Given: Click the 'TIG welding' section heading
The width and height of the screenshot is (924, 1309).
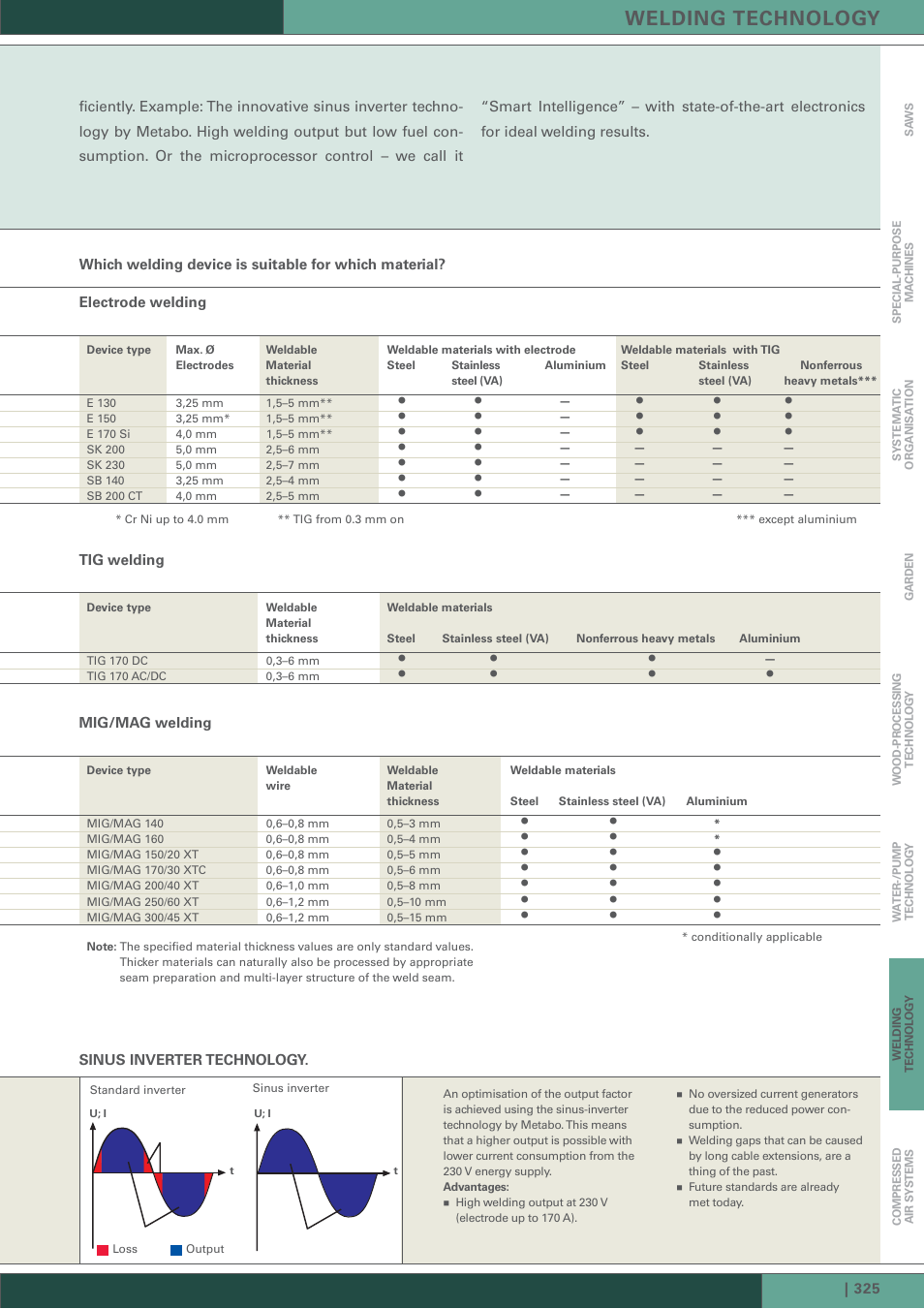Looking at the screenshot, I should click(x=121, y=560).
